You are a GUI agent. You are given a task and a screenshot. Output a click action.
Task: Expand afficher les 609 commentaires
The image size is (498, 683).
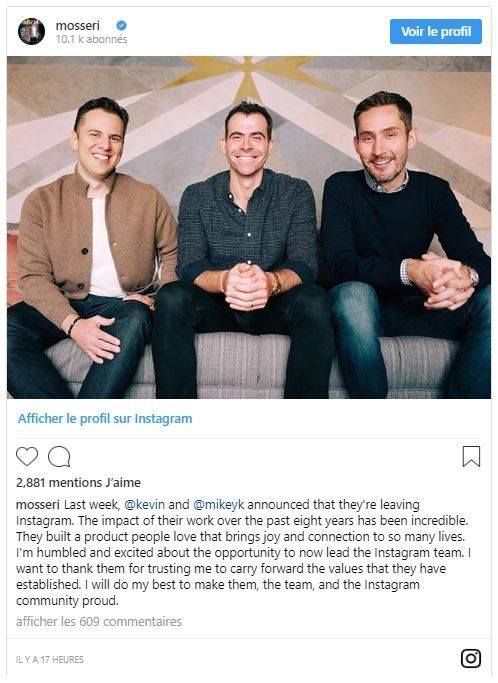pos(99,622)
